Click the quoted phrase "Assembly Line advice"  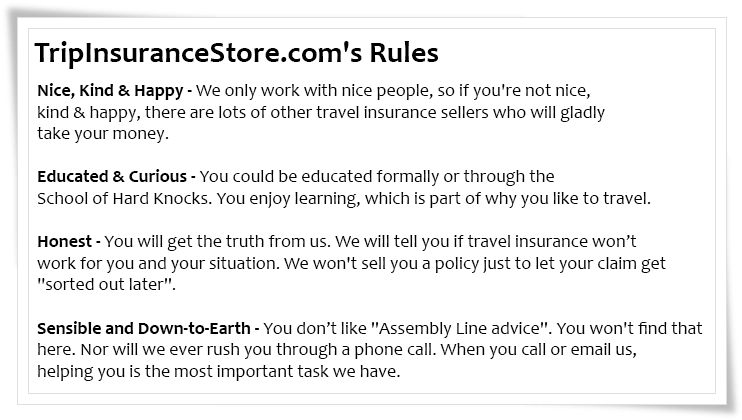point(461,328)
